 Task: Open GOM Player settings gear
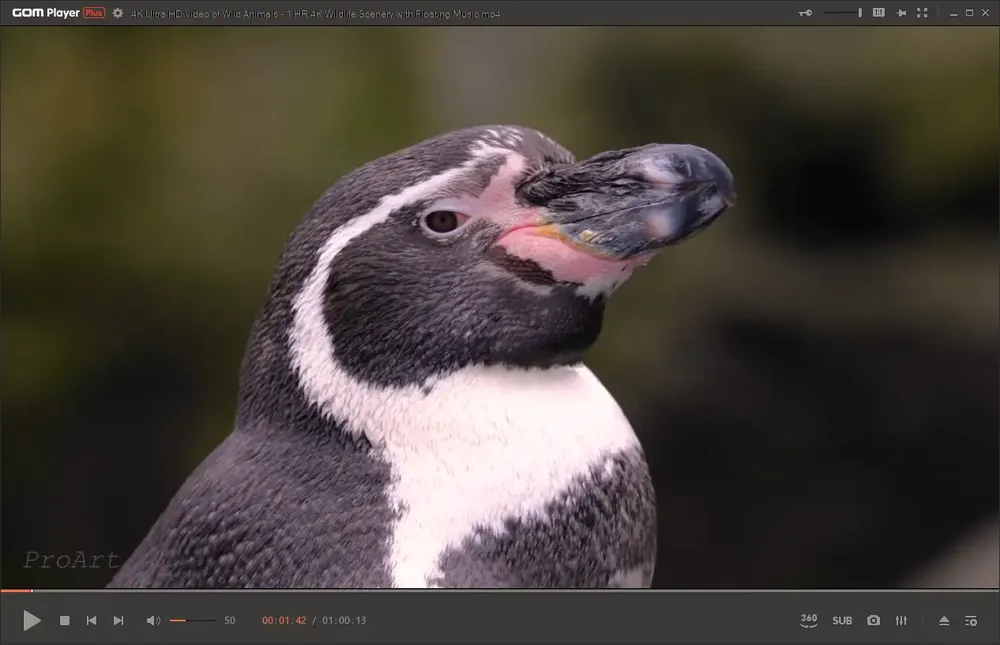pyautogui.click(x=118, y=13)
